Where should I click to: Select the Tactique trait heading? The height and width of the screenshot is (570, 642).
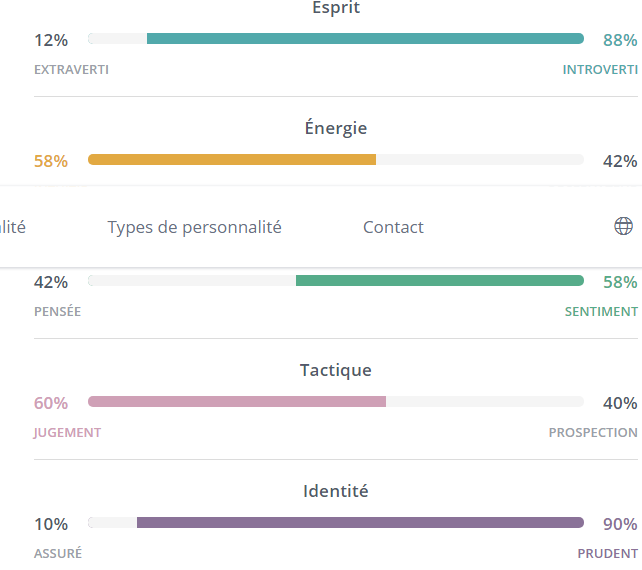[336, 370]
